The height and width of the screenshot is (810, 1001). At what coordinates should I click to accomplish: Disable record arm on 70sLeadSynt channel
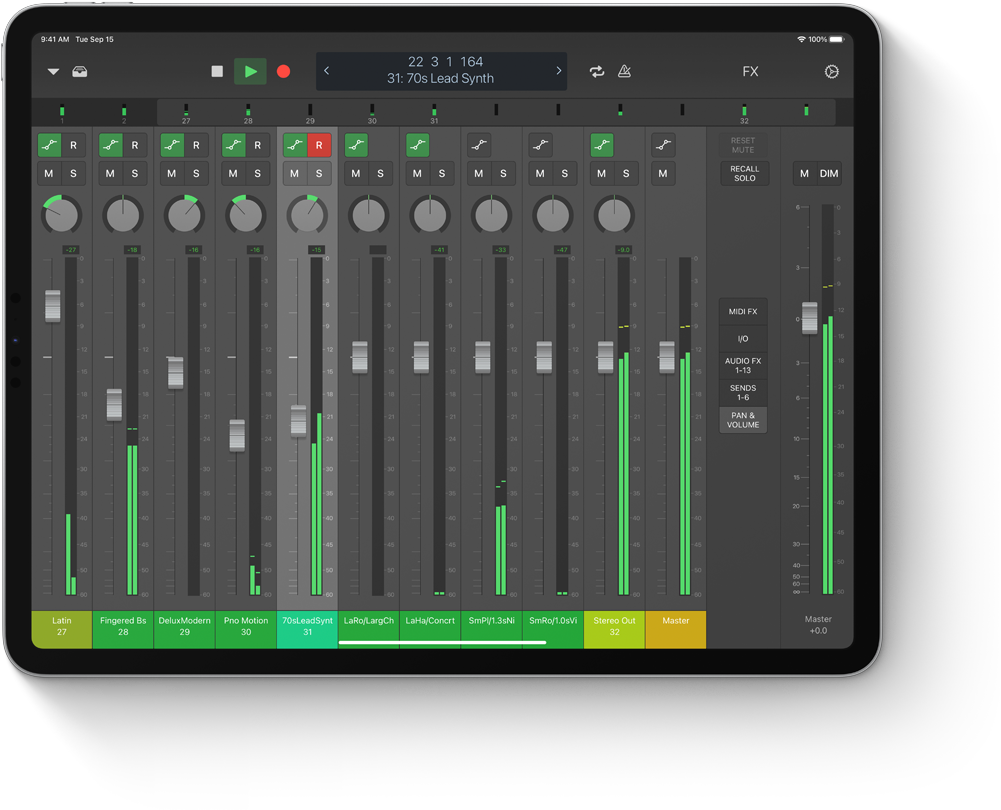click(x=319, y=145)
